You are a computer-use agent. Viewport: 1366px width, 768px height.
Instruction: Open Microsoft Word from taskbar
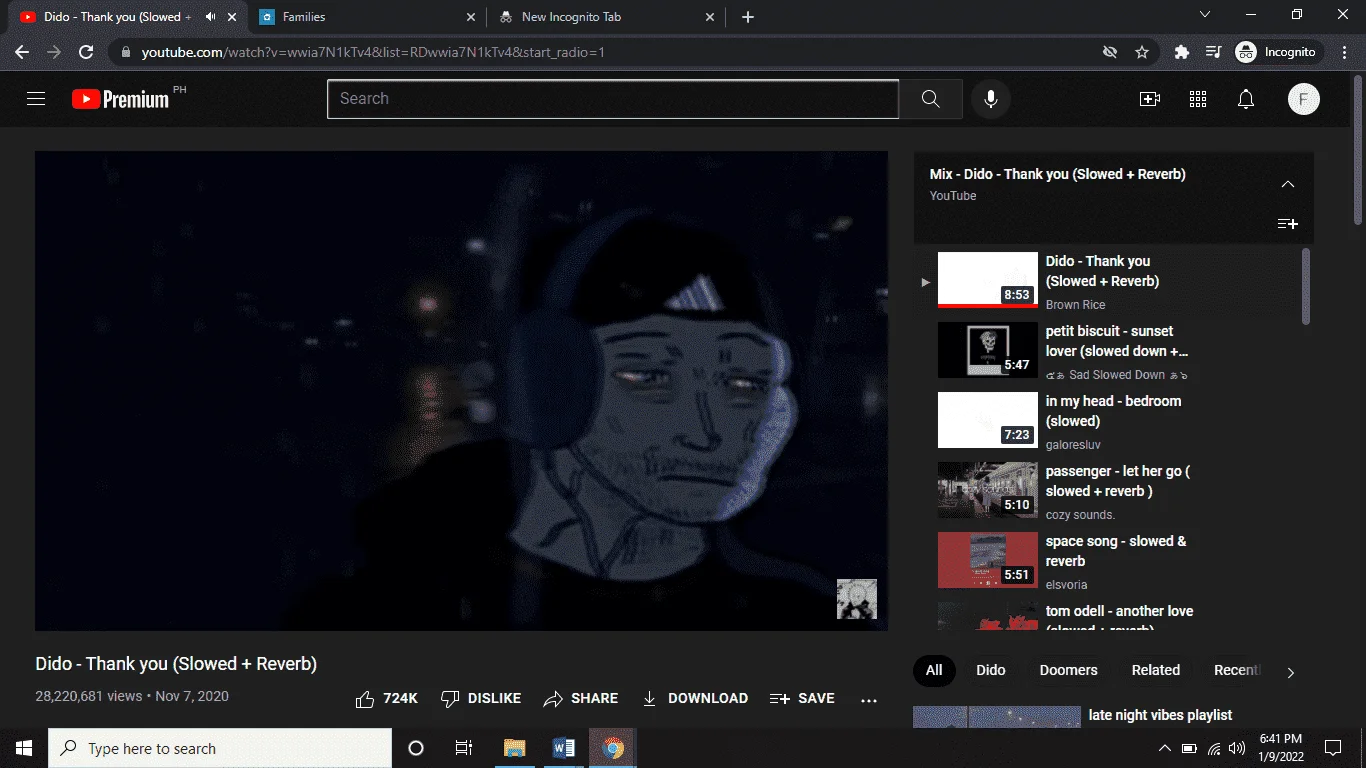click(563, 748)
